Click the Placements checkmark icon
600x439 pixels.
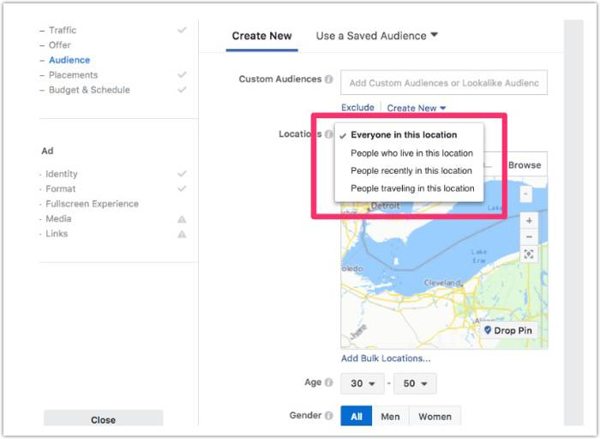click(x=182, y=75)
